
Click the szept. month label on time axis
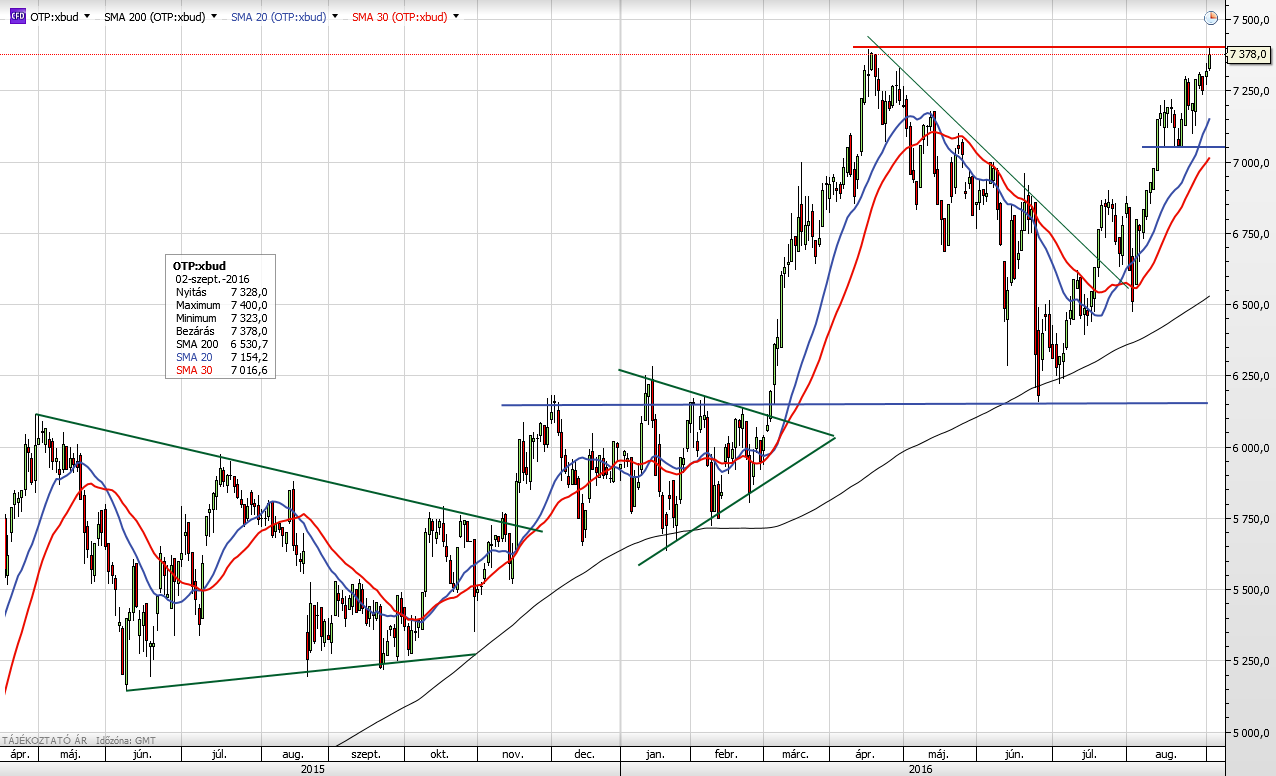364,753
